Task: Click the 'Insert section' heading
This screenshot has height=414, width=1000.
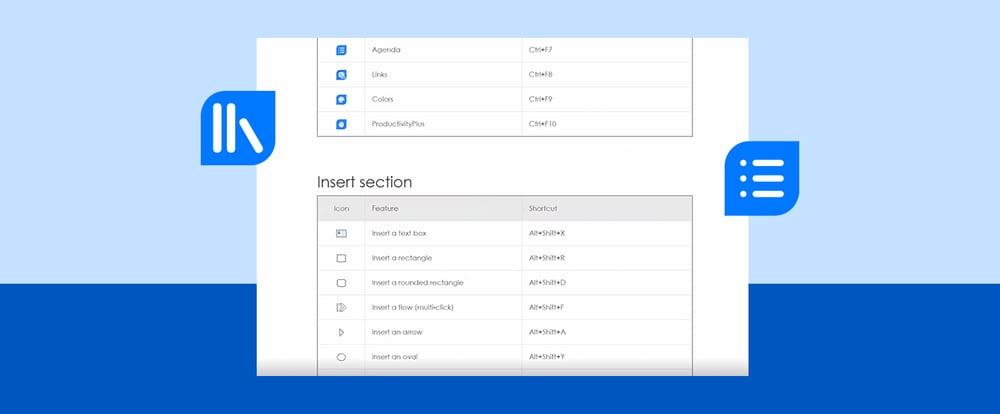Action: (364, 182)
